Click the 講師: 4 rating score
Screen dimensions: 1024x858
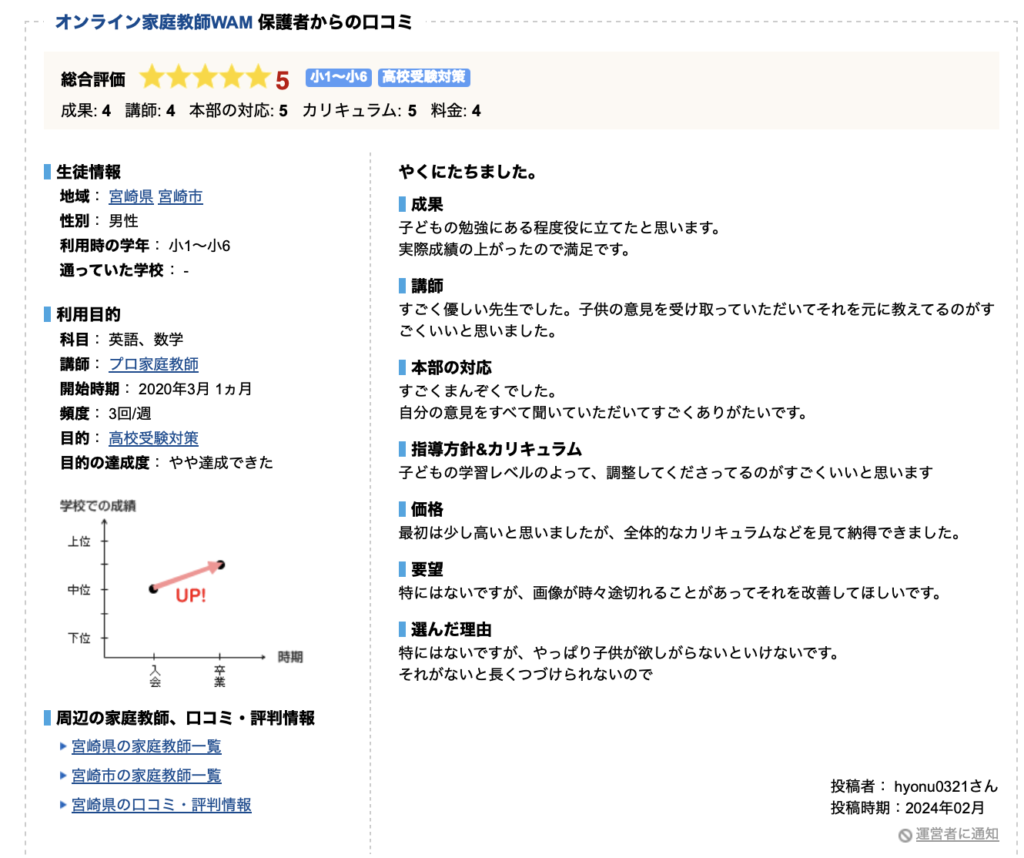150,111
